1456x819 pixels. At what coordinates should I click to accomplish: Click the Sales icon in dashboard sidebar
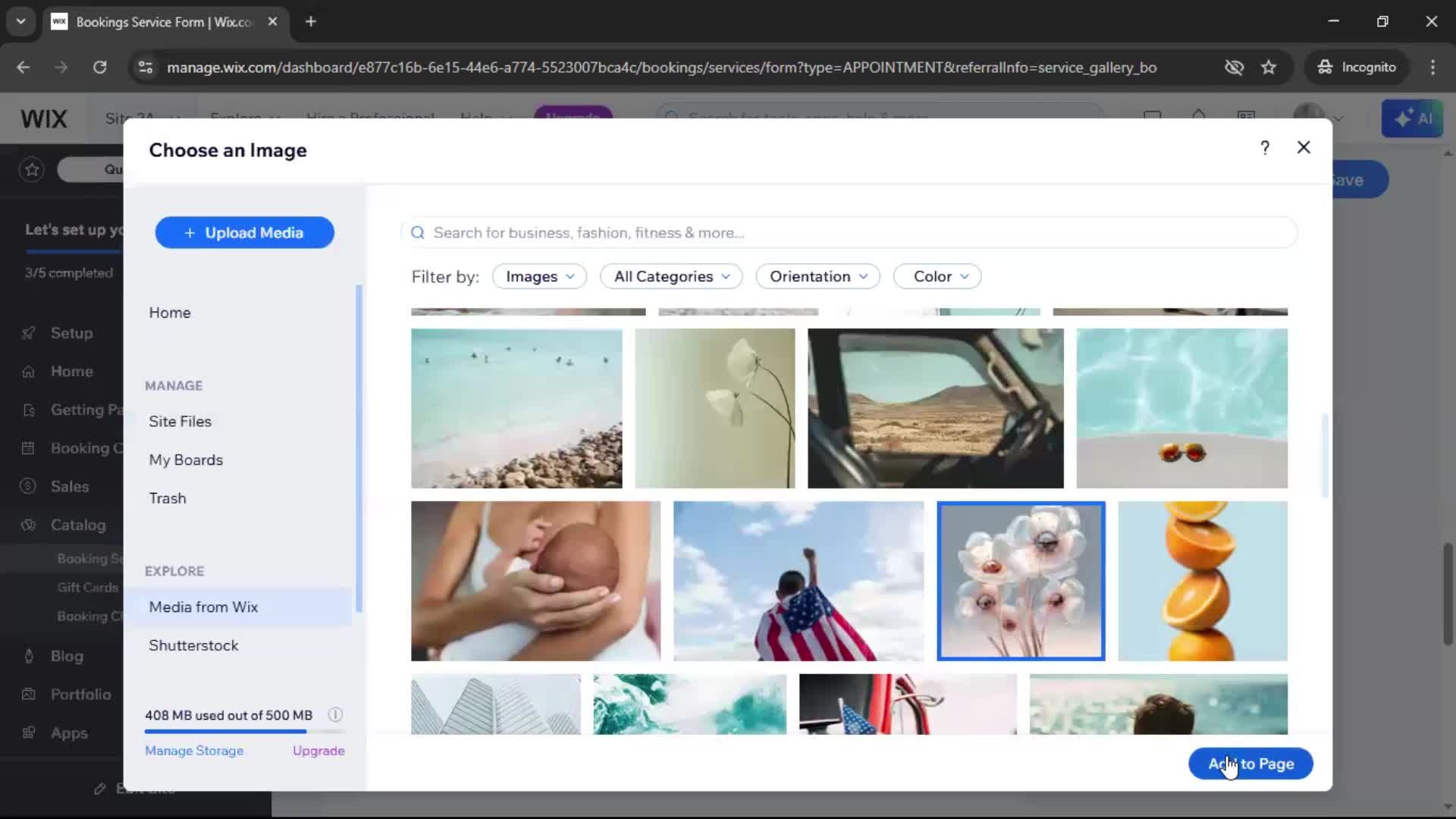point(29,486)
